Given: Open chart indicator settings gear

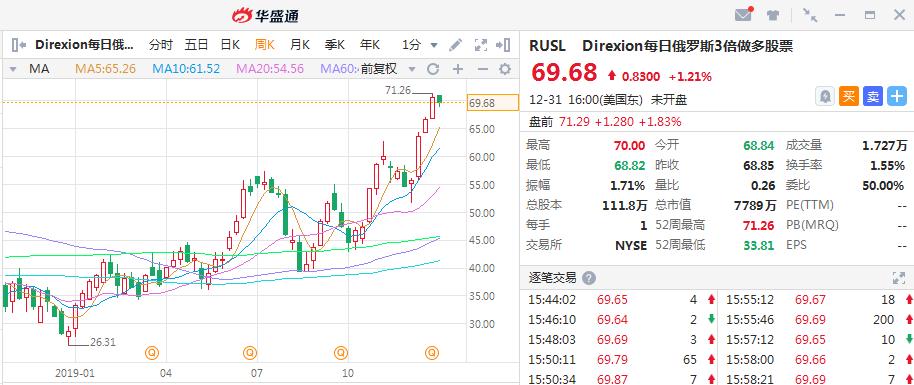Looking at the screenshot, I should pyautogui.click(x=505, y=69).
